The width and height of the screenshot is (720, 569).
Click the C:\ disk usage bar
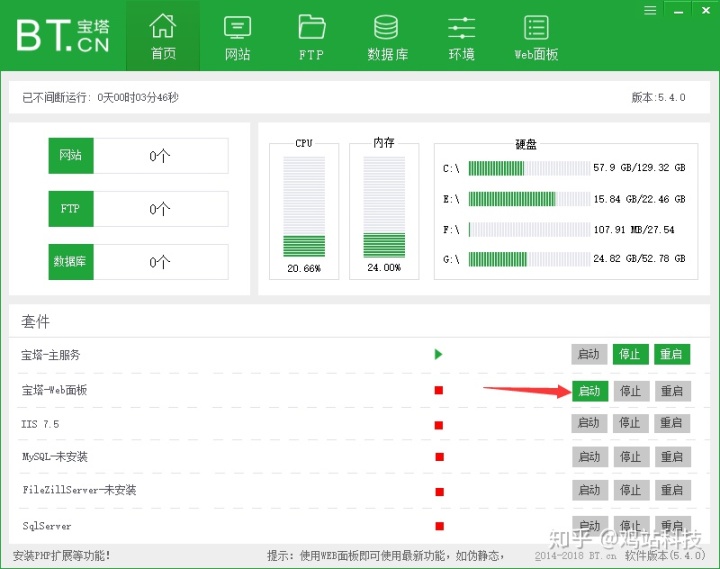coord(529,168)
